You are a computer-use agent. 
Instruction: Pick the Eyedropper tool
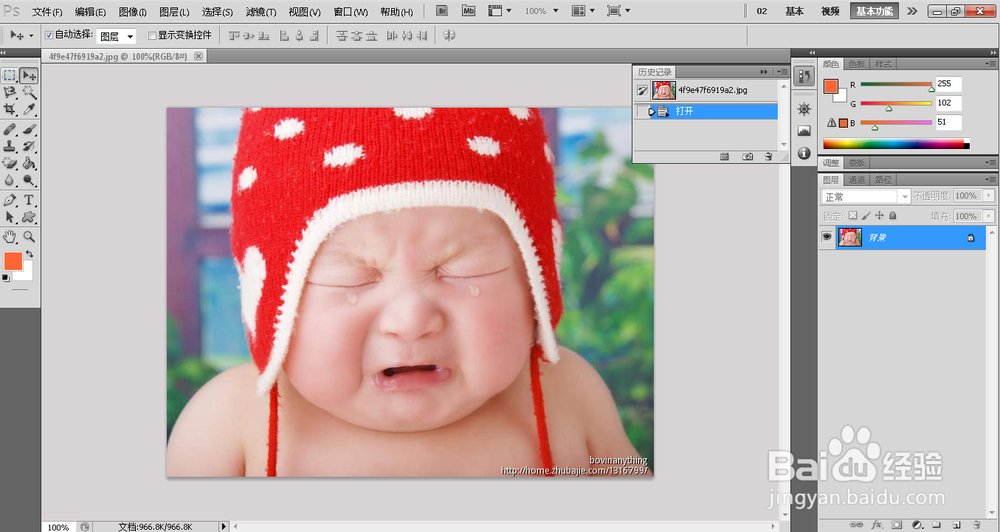(29, 108)
